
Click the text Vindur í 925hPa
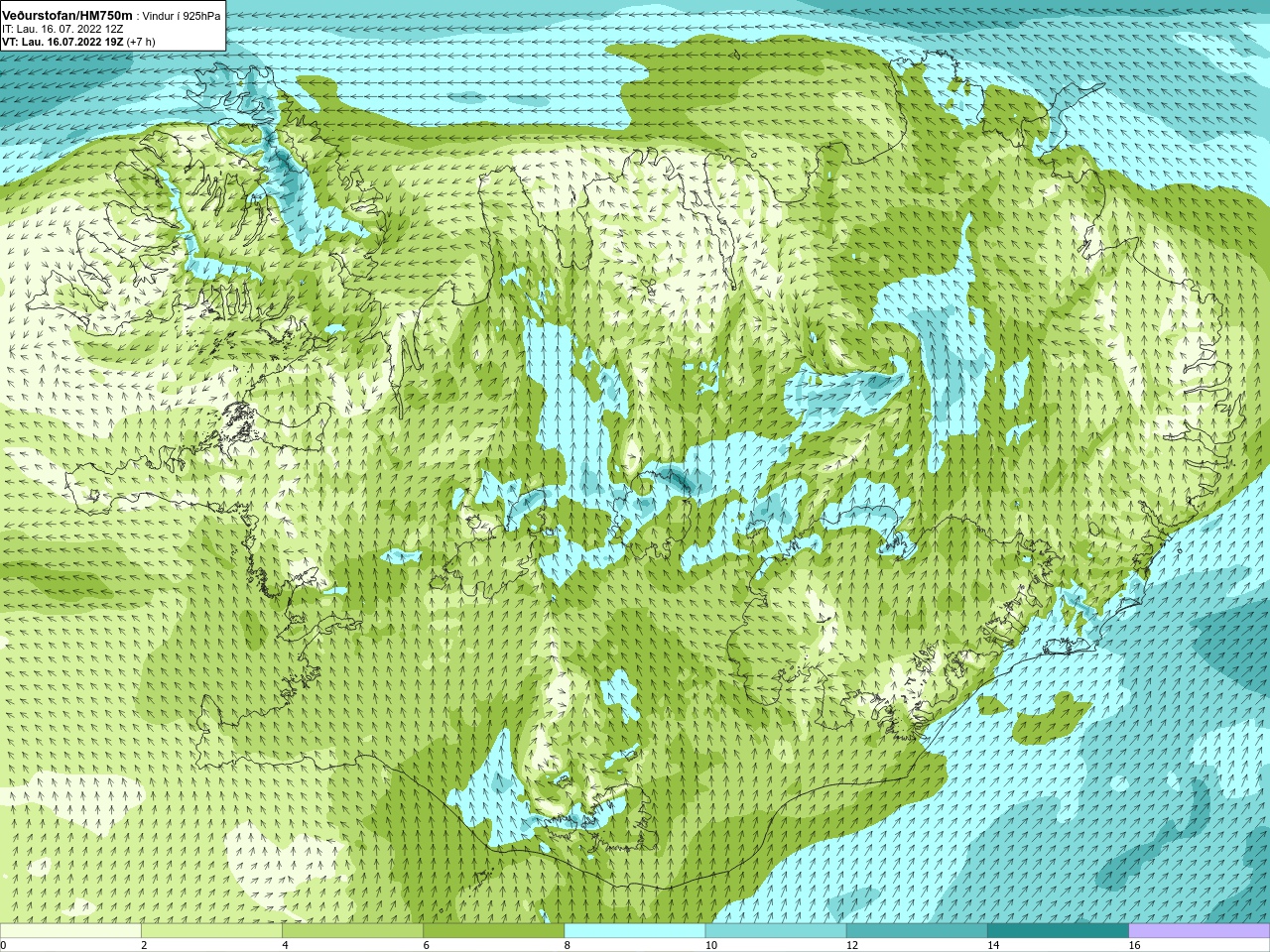click(x=182, y=16)
